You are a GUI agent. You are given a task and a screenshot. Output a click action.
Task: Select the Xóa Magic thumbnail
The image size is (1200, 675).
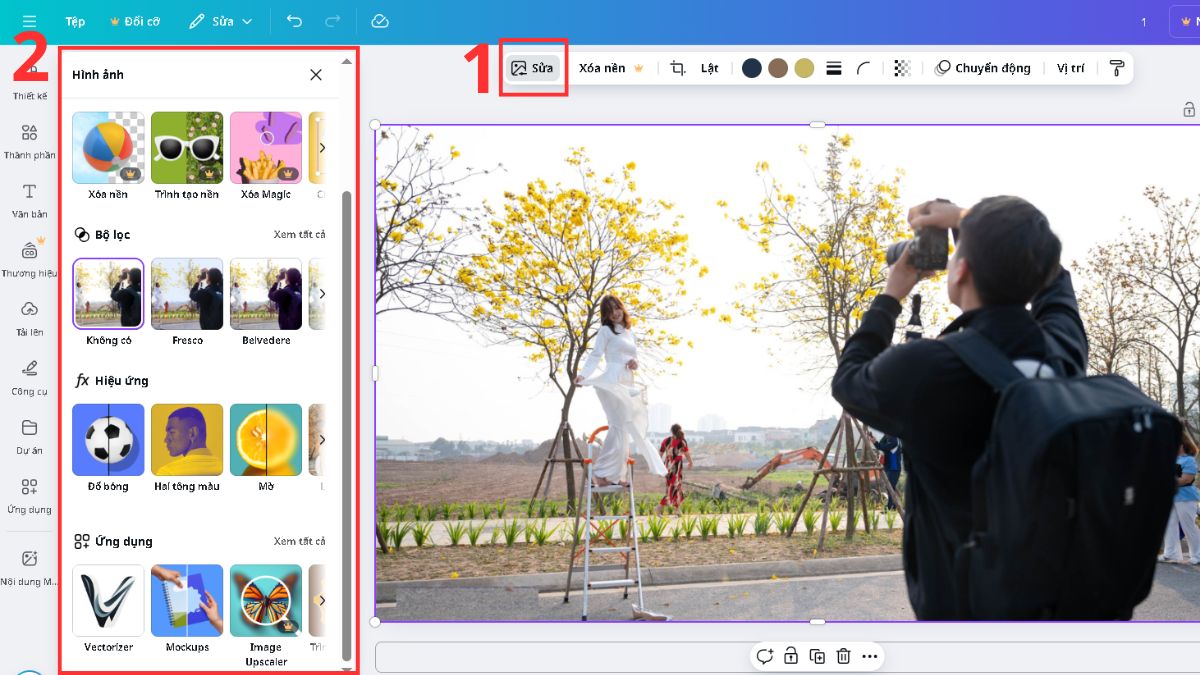[266, 147]
